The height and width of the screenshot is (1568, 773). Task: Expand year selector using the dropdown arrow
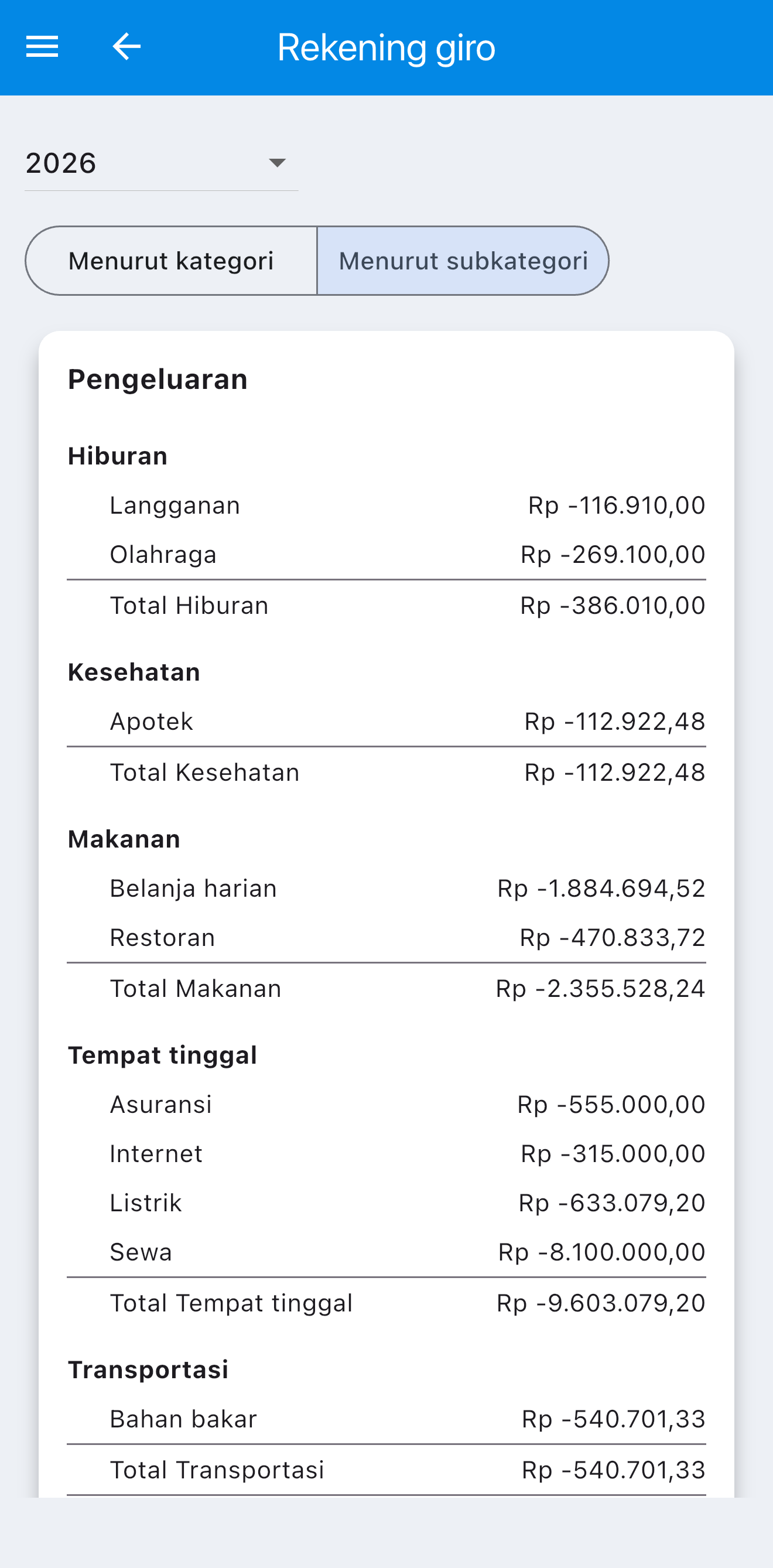point(277,163)
